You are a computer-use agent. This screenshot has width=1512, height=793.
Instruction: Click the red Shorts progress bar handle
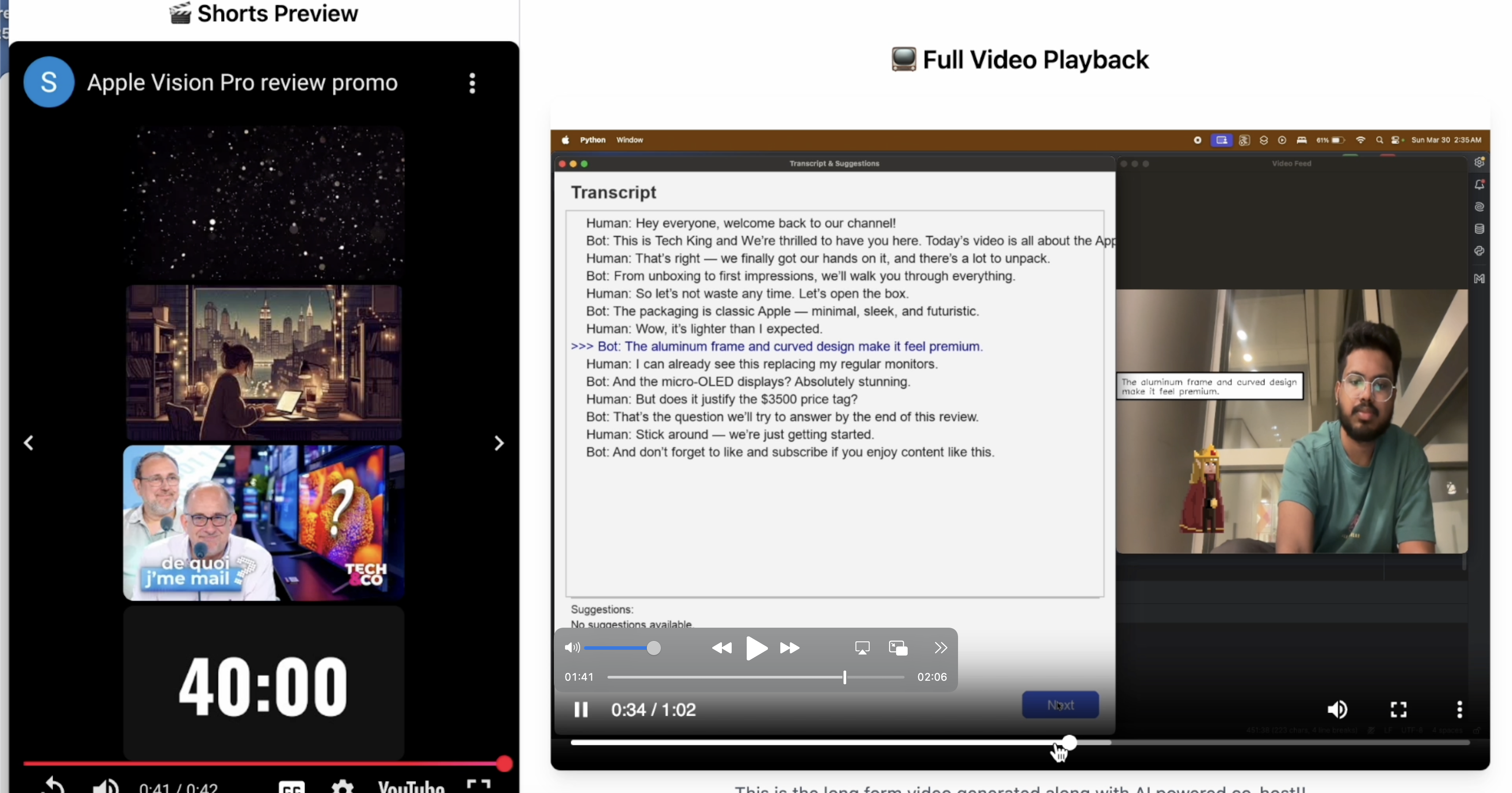[504, 764]
